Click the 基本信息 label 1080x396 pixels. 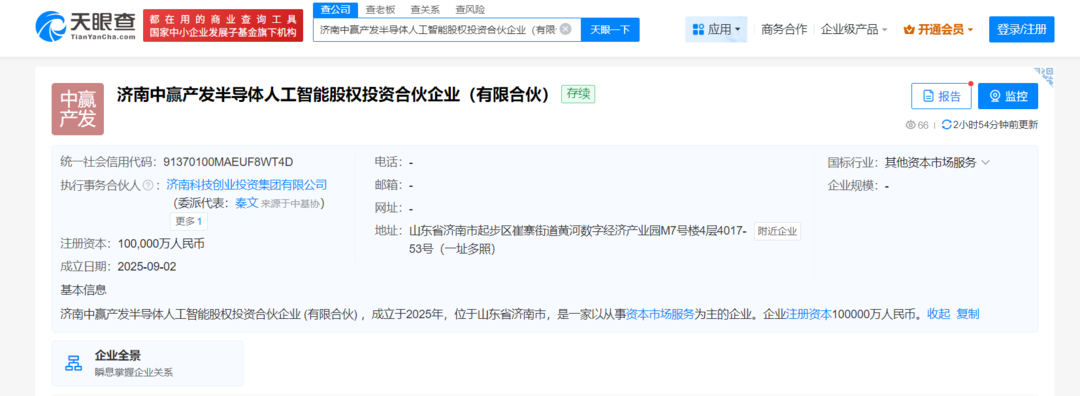(x=83, y=289)
